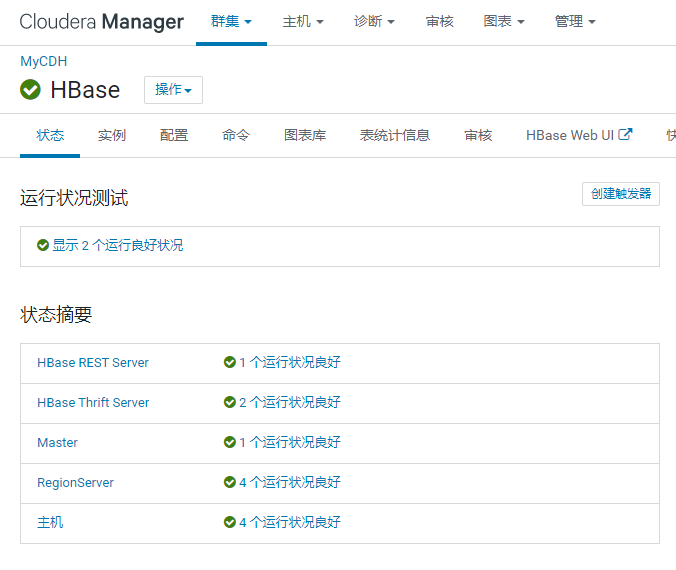Expand the 诊断 menu

pos(374,21)
